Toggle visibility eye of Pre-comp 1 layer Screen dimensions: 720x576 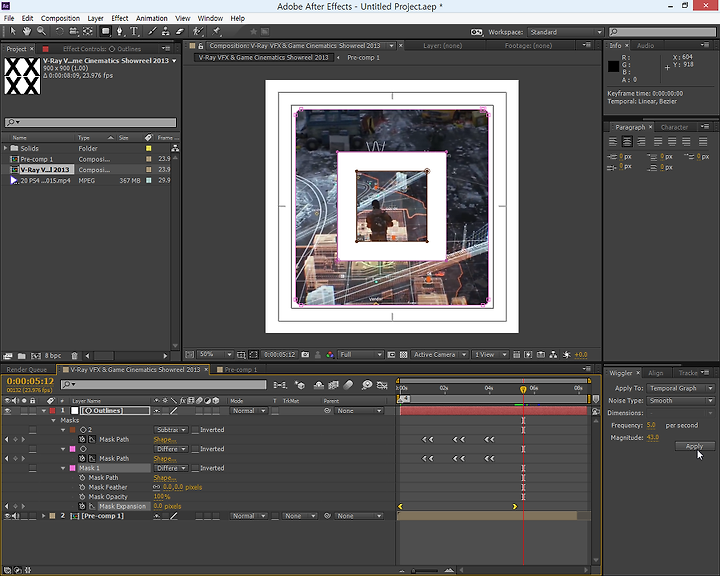pyautogui.click(x=7, y=516)
